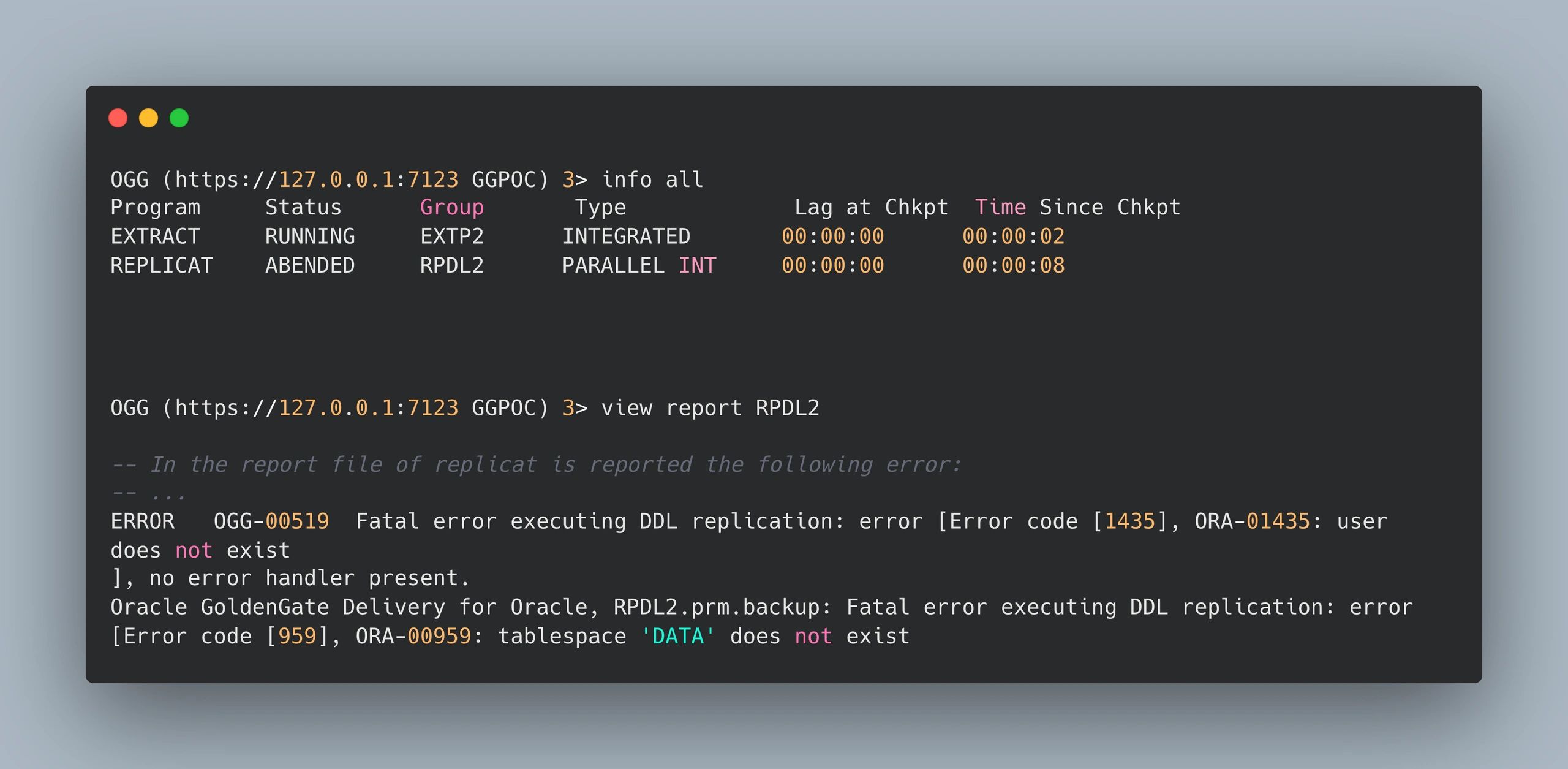Click the RPDL2 group in replicat row
This screenshot has height=769, width=1568.
tap(452, 265)
